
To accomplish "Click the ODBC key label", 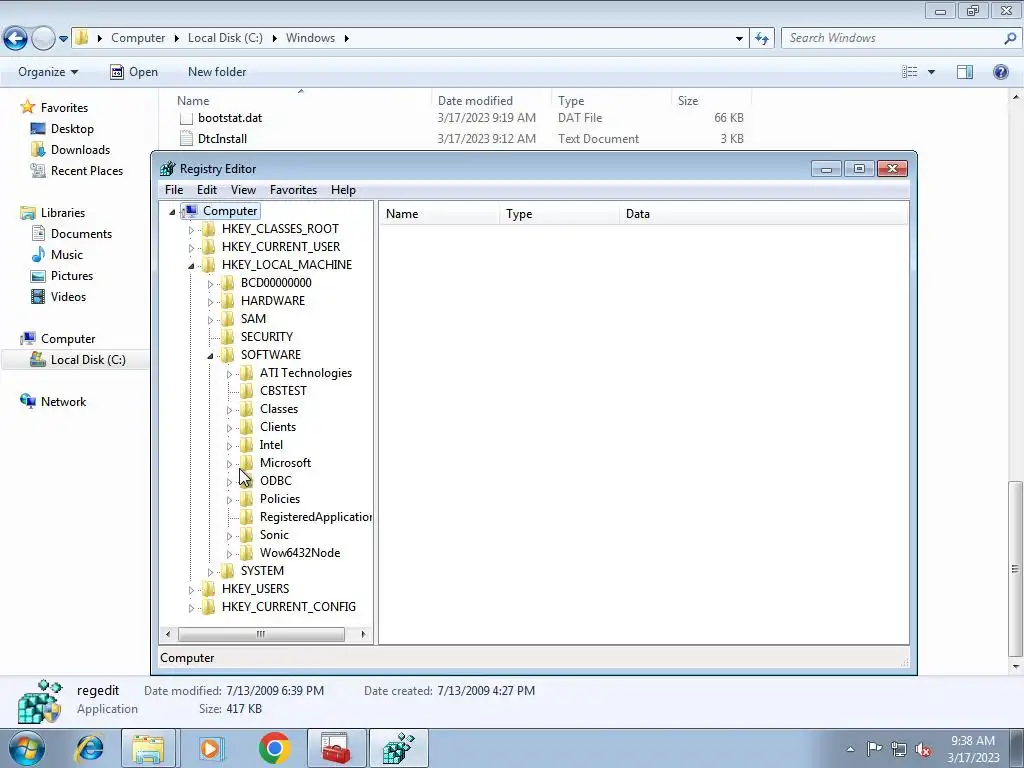I will (276, 481).
